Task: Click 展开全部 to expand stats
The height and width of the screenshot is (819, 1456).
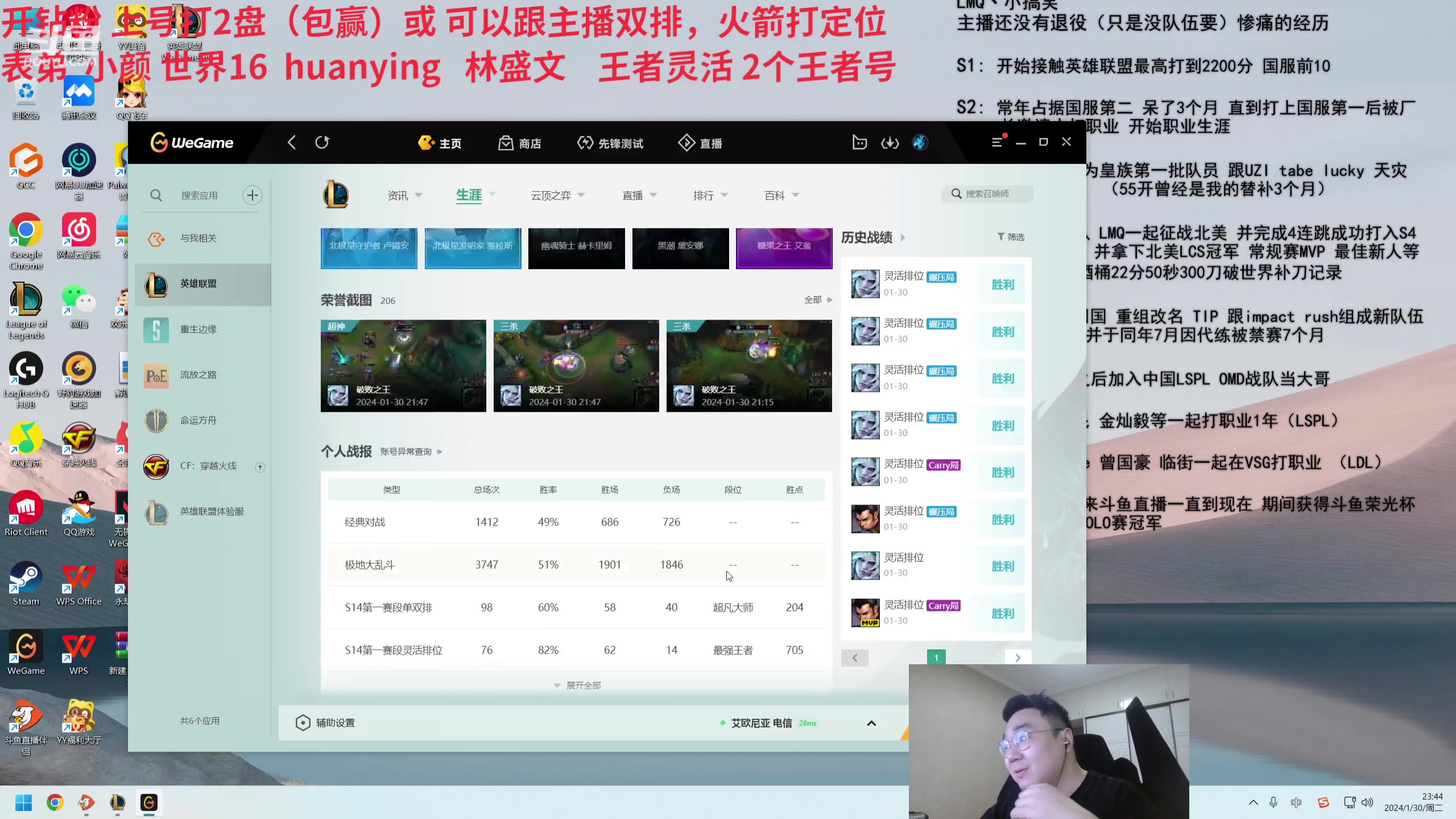Action: click(x=577, y=685)
